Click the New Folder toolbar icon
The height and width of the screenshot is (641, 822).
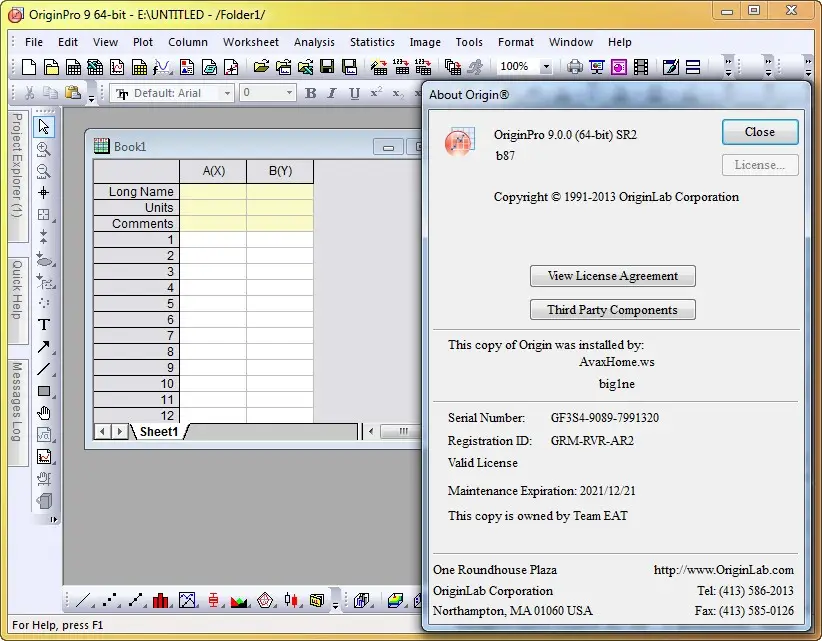pyautogui.click(x=51, y=67)
